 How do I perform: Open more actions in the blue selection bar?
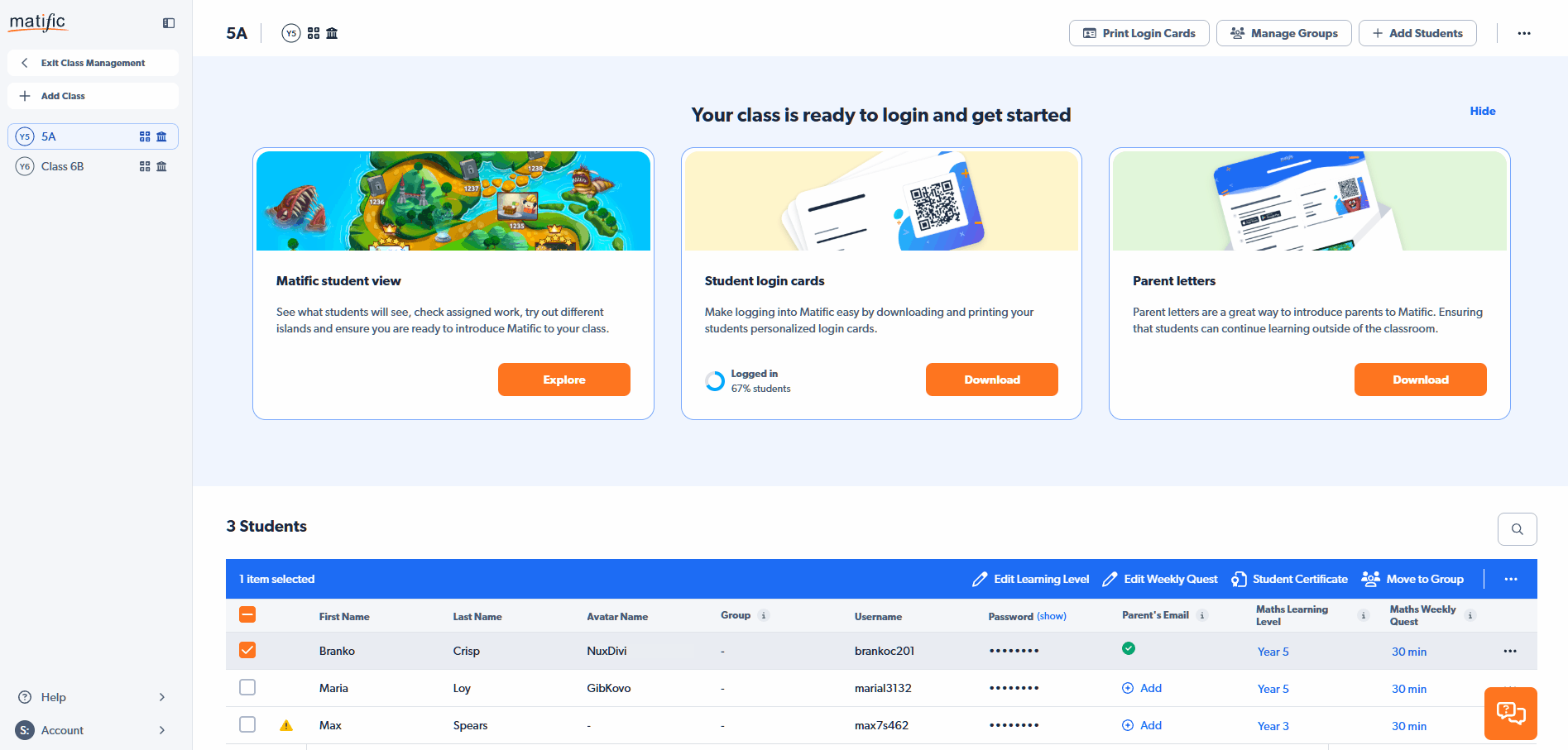[x=1511, y=579]
